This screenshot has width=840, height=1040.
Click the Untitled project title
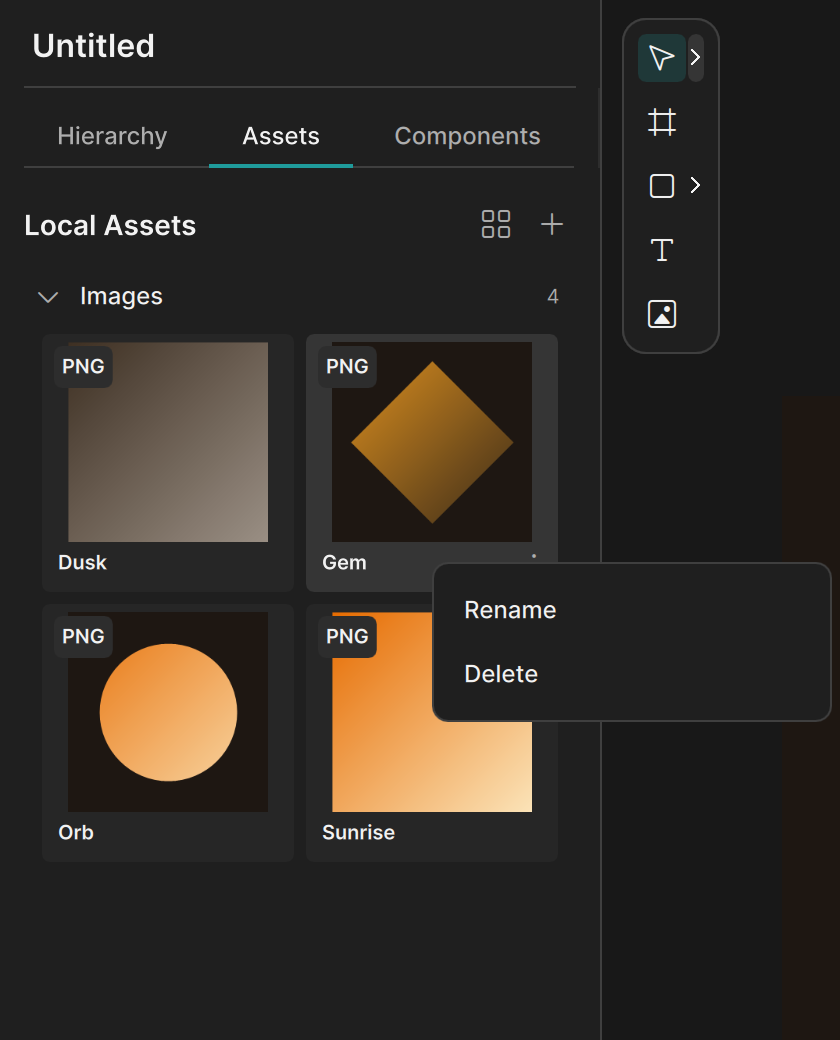94,46
